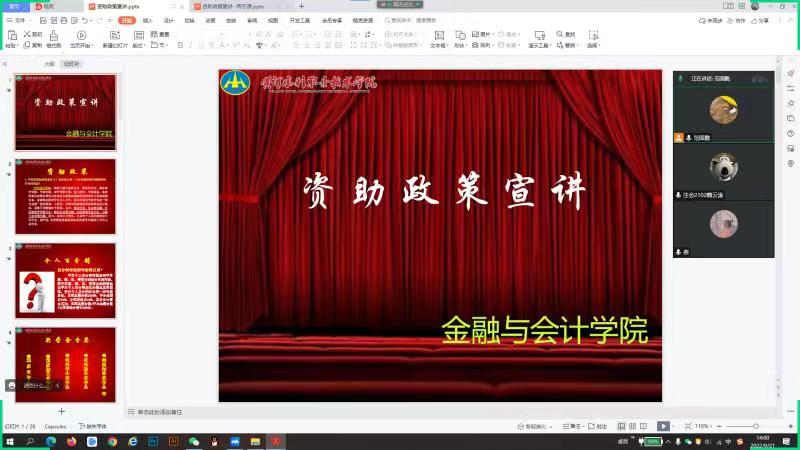Screen dimensions: 800x450
Task: Click the Share (分享) button
Action: coord(762,20)
